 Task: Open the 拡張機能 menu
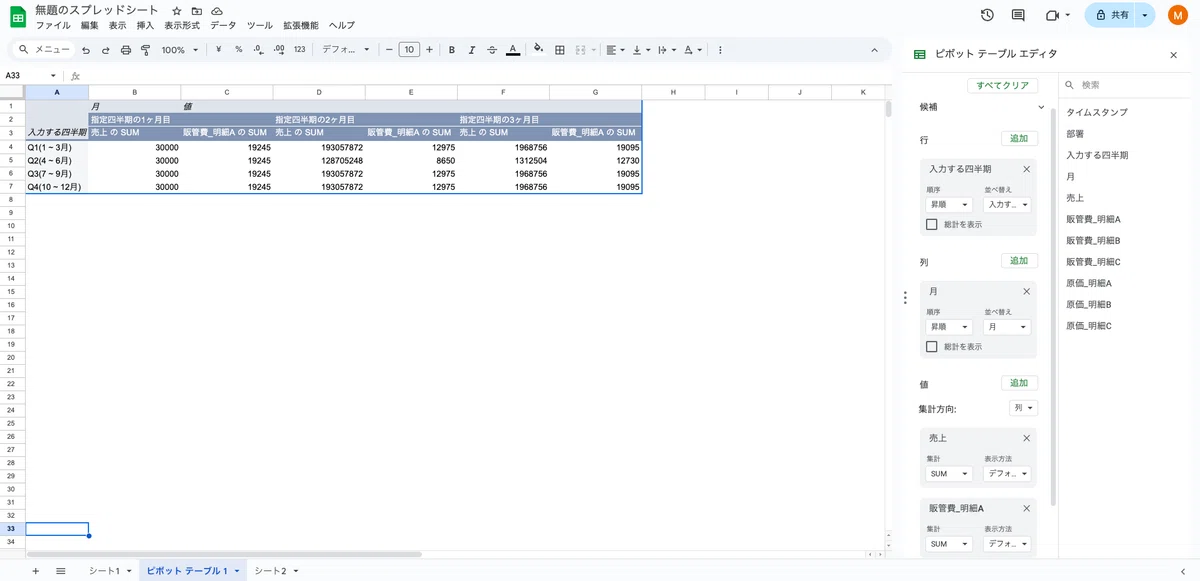pyautogui.click(x=301, y=25)
